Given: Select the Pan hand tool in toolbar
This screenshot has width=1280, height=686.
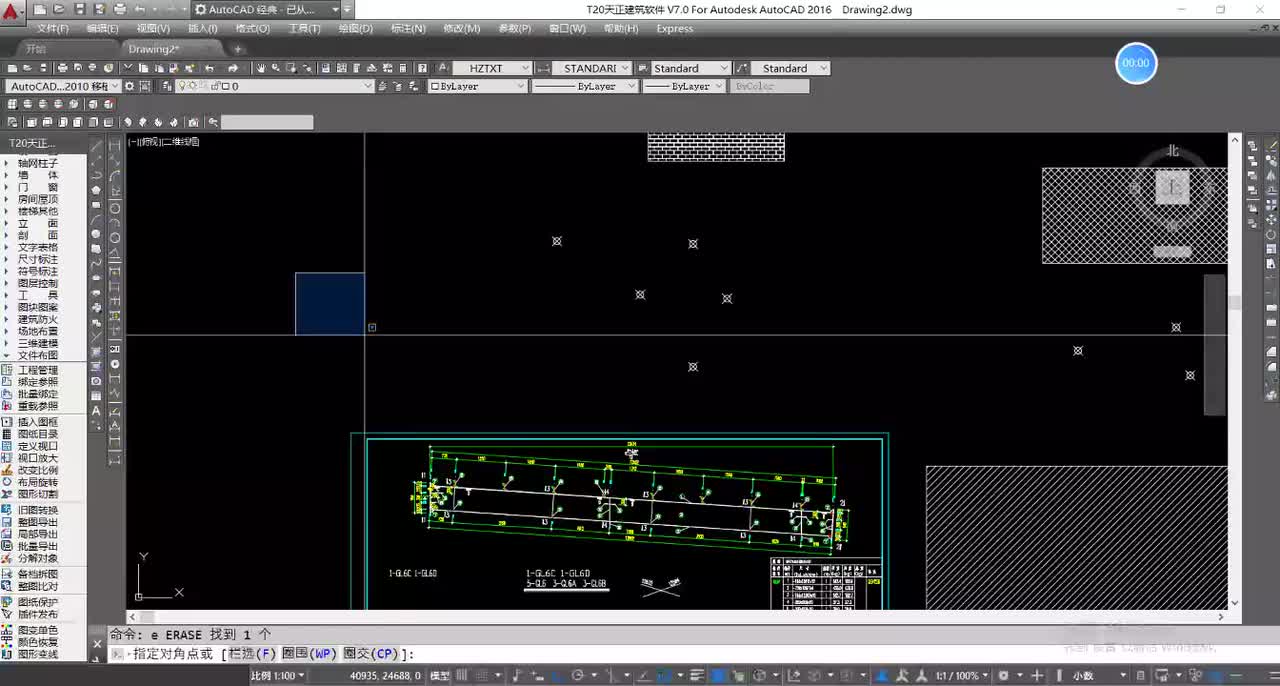Looking at the screenshot, I should tap(261, 68).
